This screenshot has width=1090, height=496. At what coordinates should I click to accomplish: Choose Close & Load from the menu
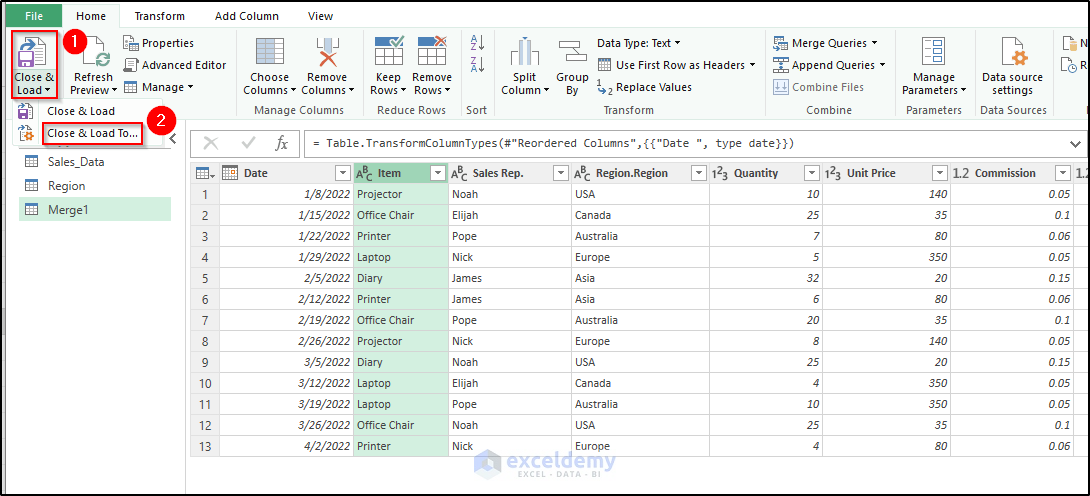(81, 111)
